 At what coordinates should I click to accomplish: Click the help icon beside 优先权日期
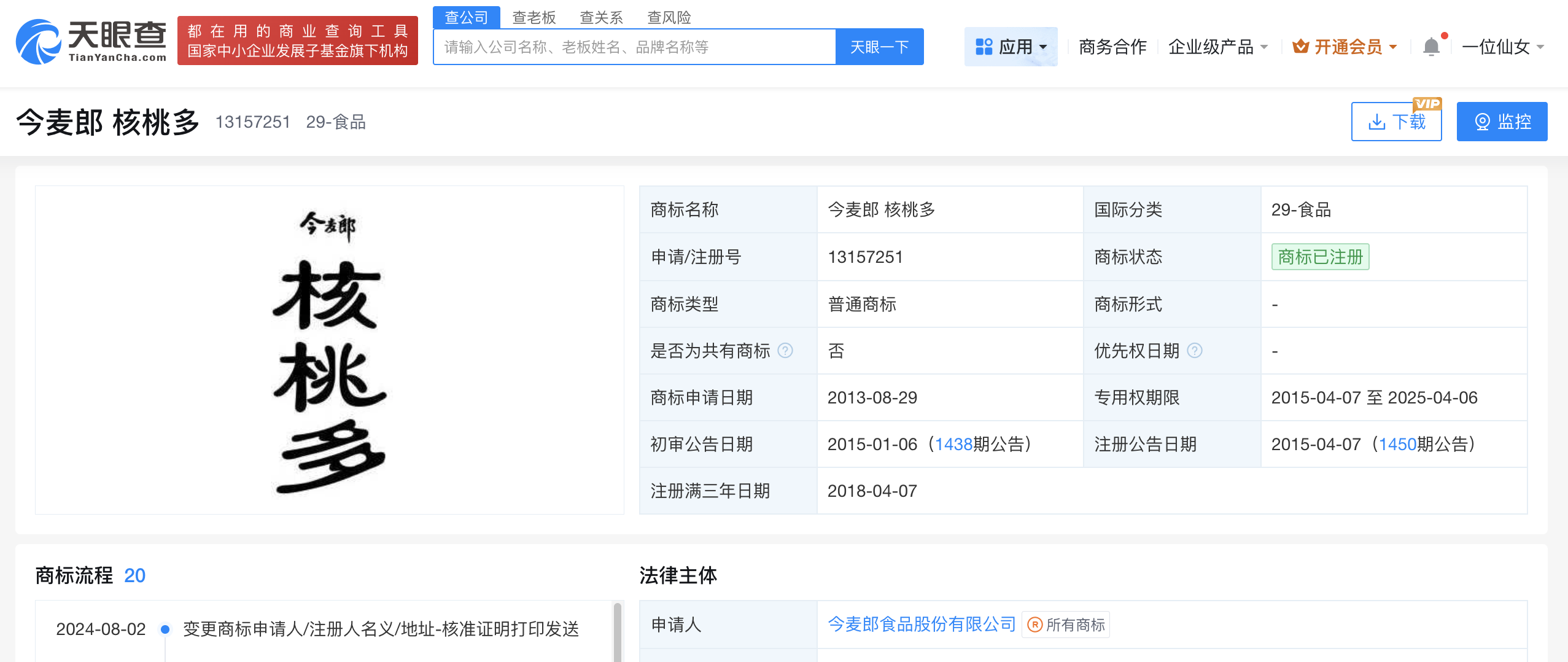pos(1195,351)
